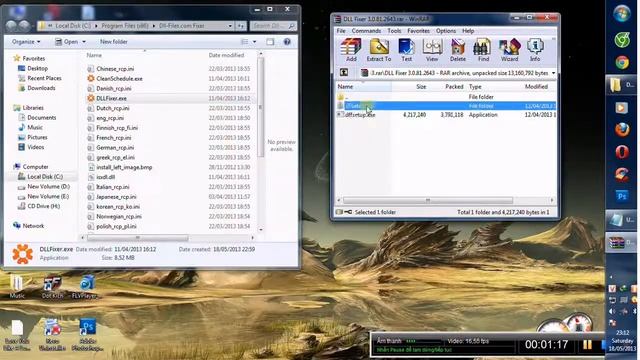The width and height of the screenshot is (640, 360).
Task: Expand the WinRAR archive path dropdown
Action: [x=553, y=73]
